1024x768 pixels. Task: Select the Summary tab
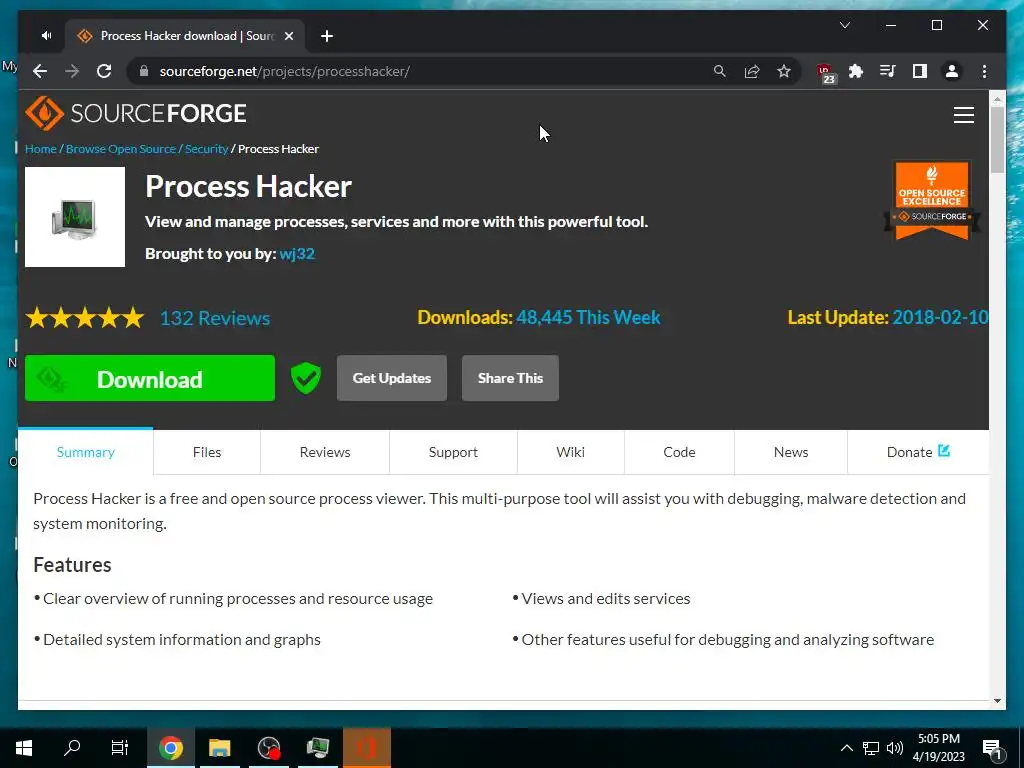tap(86, 452)
